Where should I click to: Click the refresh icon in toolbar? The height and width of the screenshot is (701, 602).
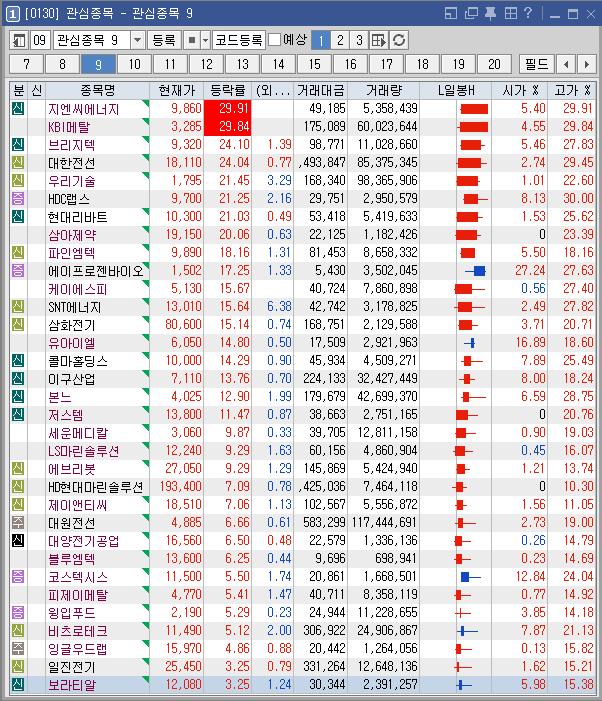click(x=399, y=40)
